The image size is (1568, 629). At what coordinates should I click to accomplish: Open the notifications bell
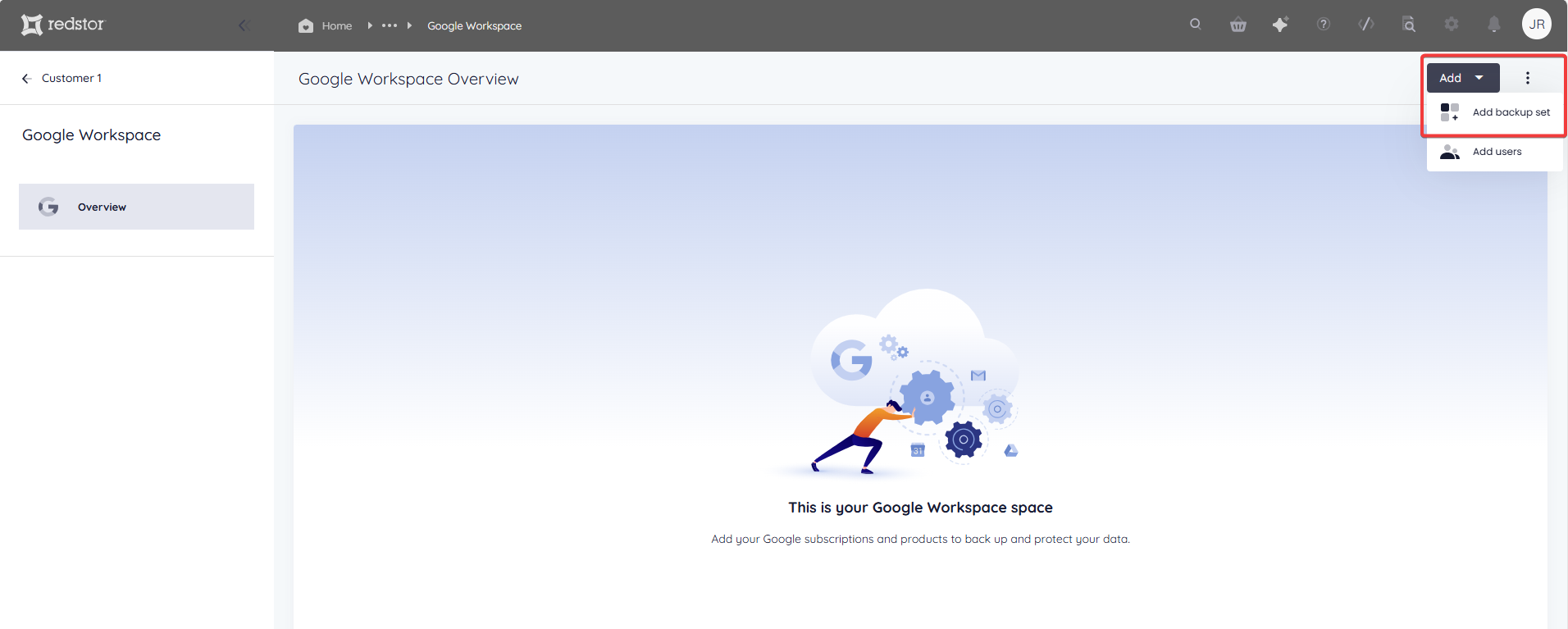[x=1494, y=24]
